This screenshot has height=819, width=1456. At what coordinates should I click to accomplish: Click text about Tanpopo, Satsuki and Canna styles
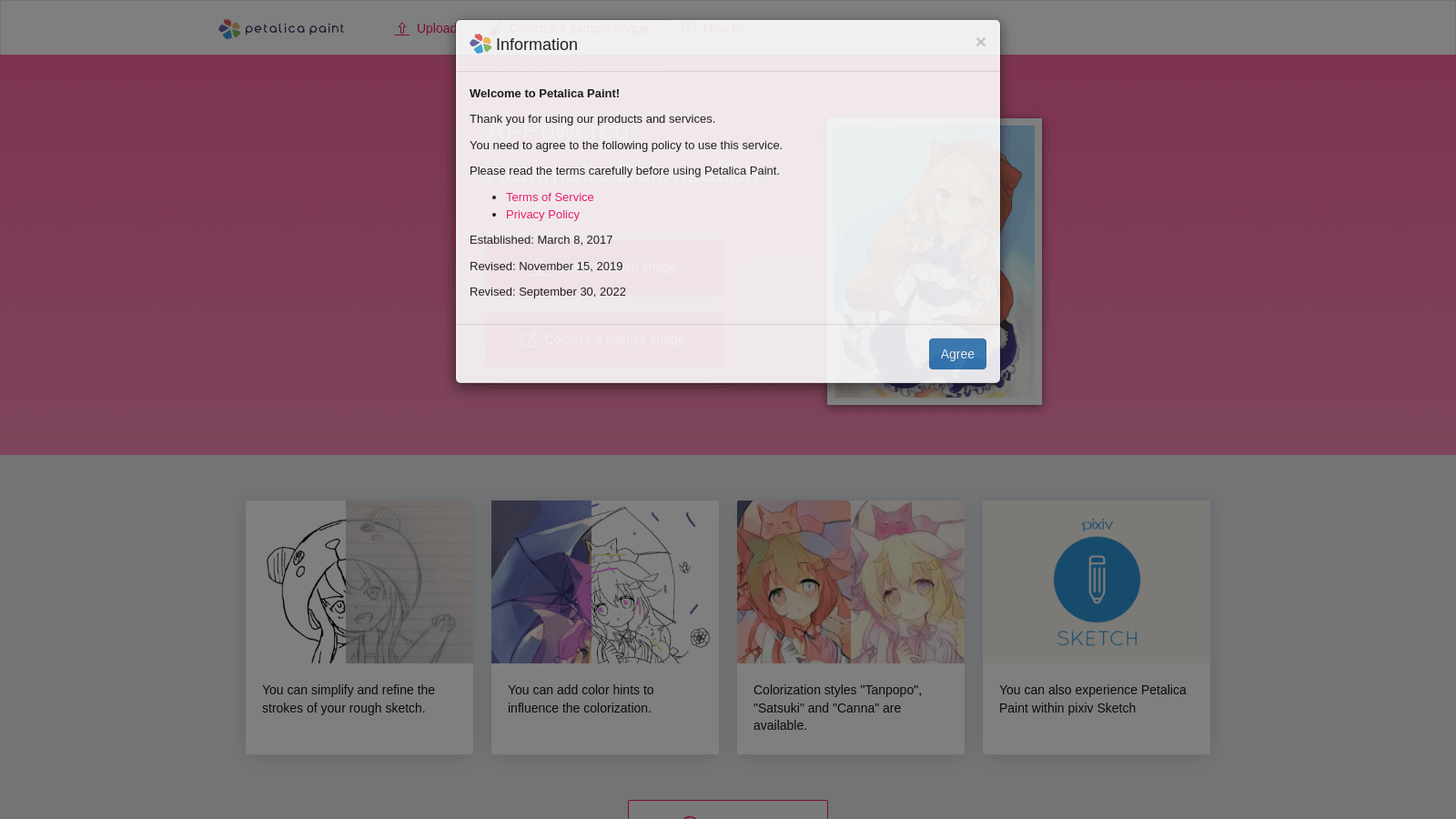point(838,707)
